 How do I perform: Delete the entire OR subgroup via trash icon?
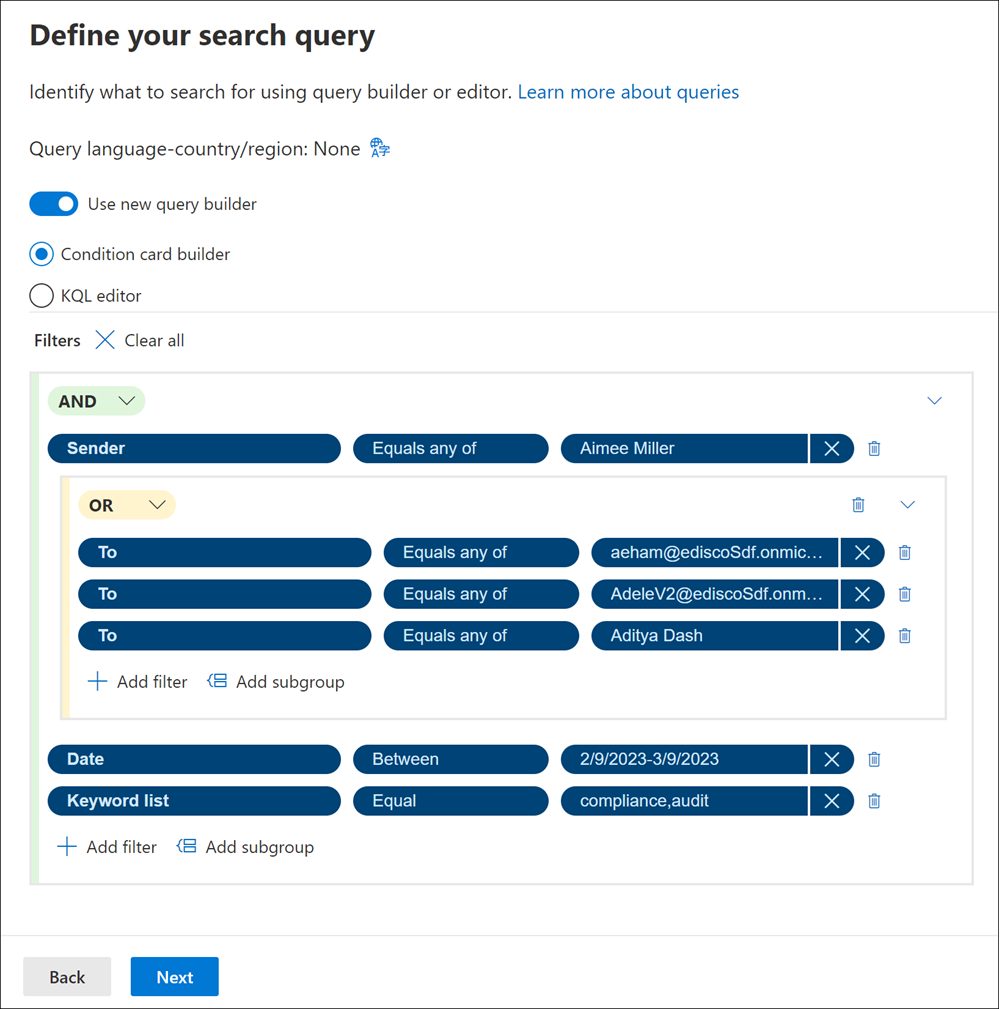(x=857, y=504)
